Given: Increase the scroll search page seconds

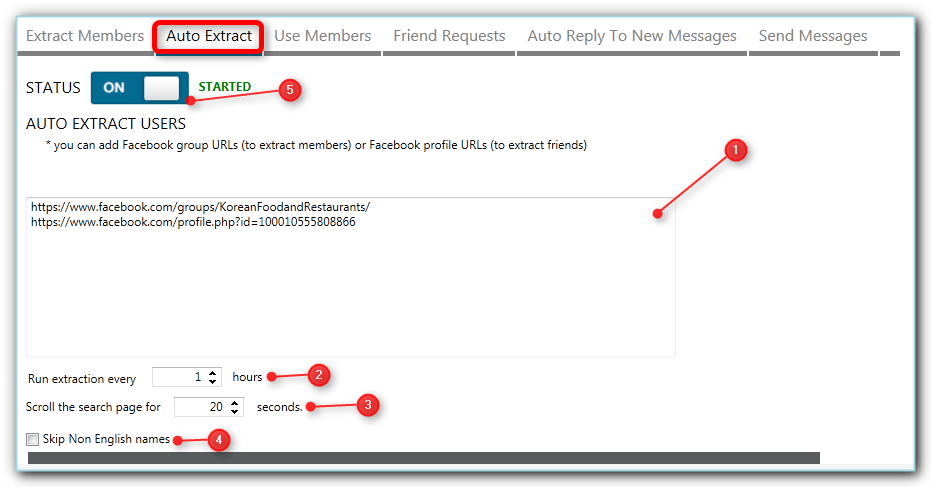Looking at the screenshot, I should tap(235, 403).
